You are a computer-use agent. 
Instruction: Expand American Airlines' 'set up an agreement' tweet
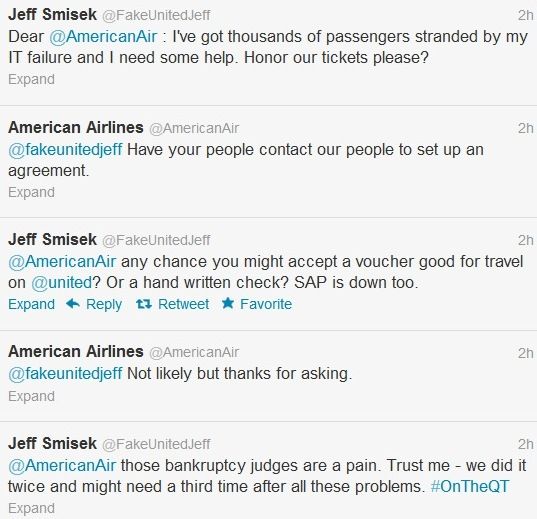coord(32,192)
